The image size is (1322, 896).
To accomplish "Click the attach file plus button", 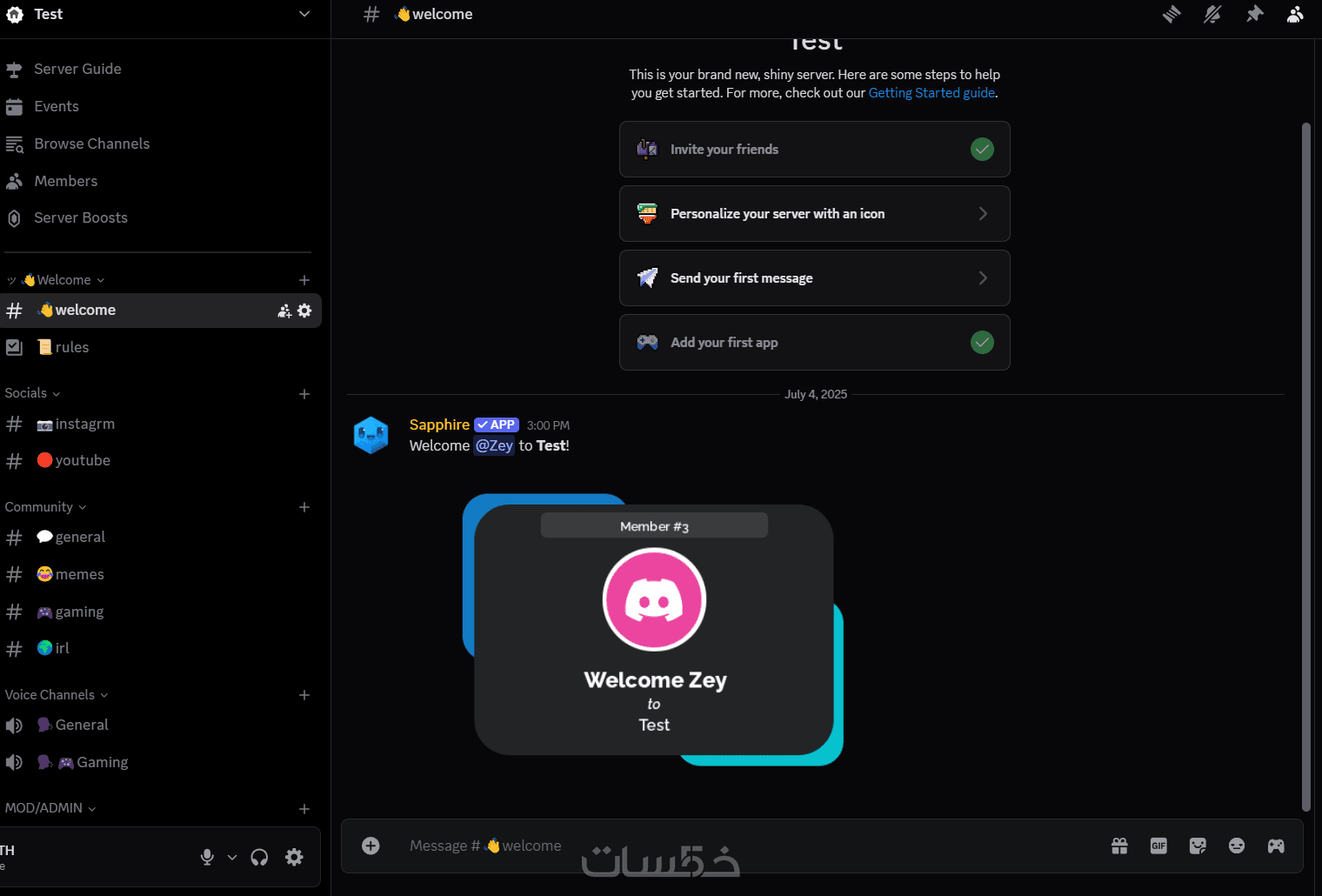I will (x=371, y=846).
